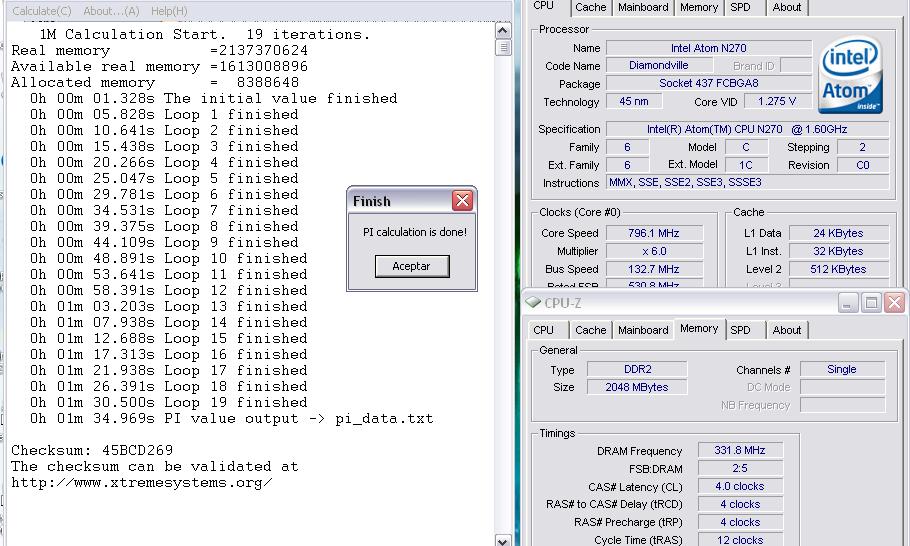Click the CAS# Latency value 4.0 clocks

click(x=740, y=486)
